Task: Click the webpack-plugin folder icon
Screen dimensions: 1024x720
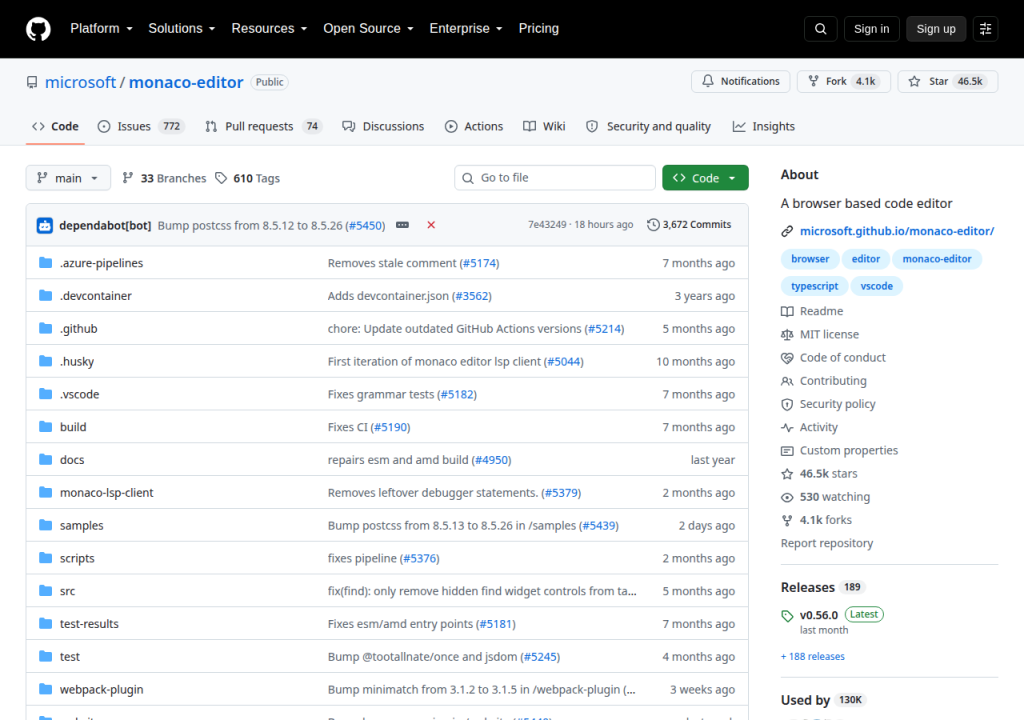Action: coord(45,689)
